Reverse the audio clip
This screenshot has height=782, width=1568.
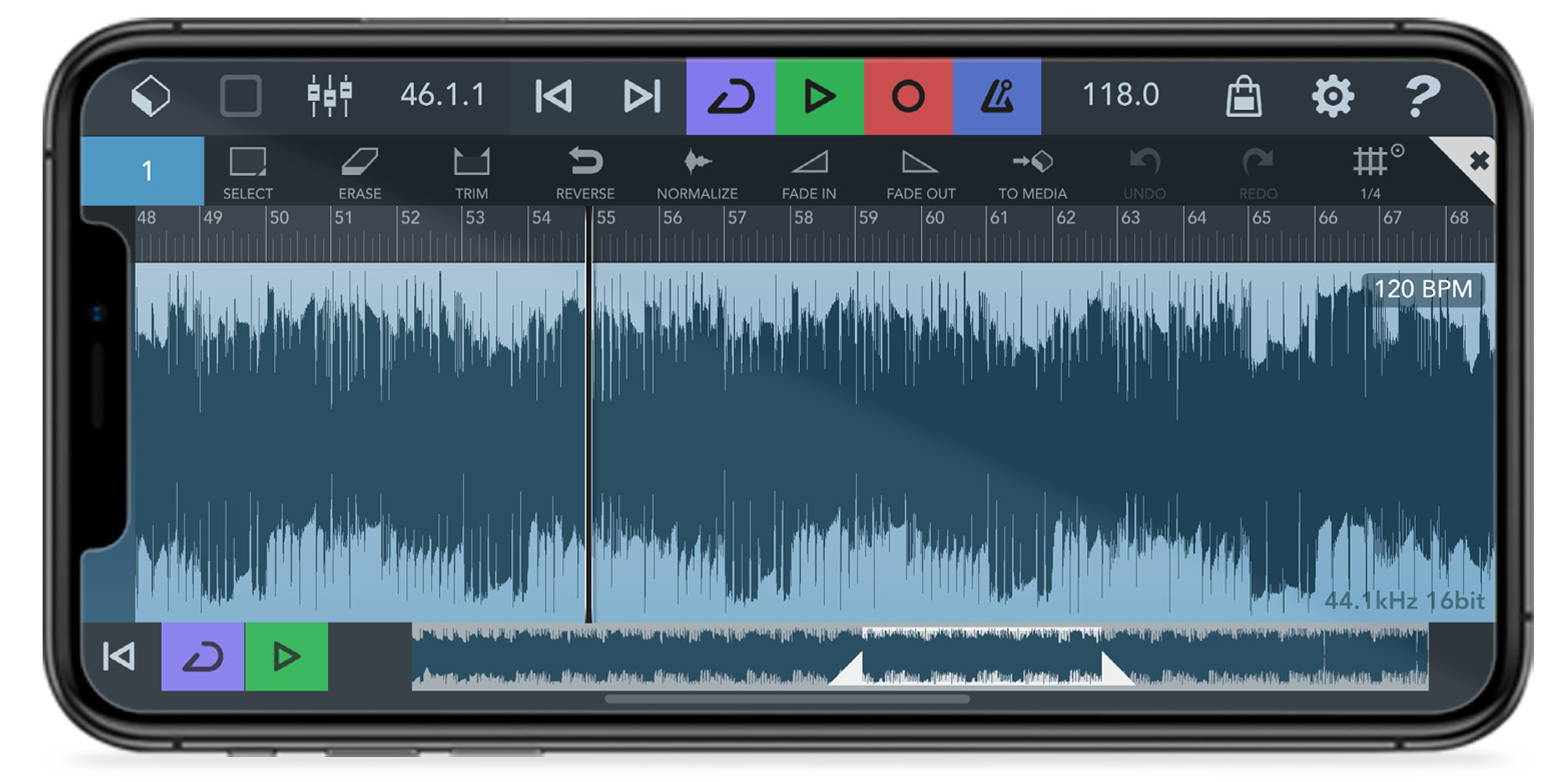pos(585,171)
